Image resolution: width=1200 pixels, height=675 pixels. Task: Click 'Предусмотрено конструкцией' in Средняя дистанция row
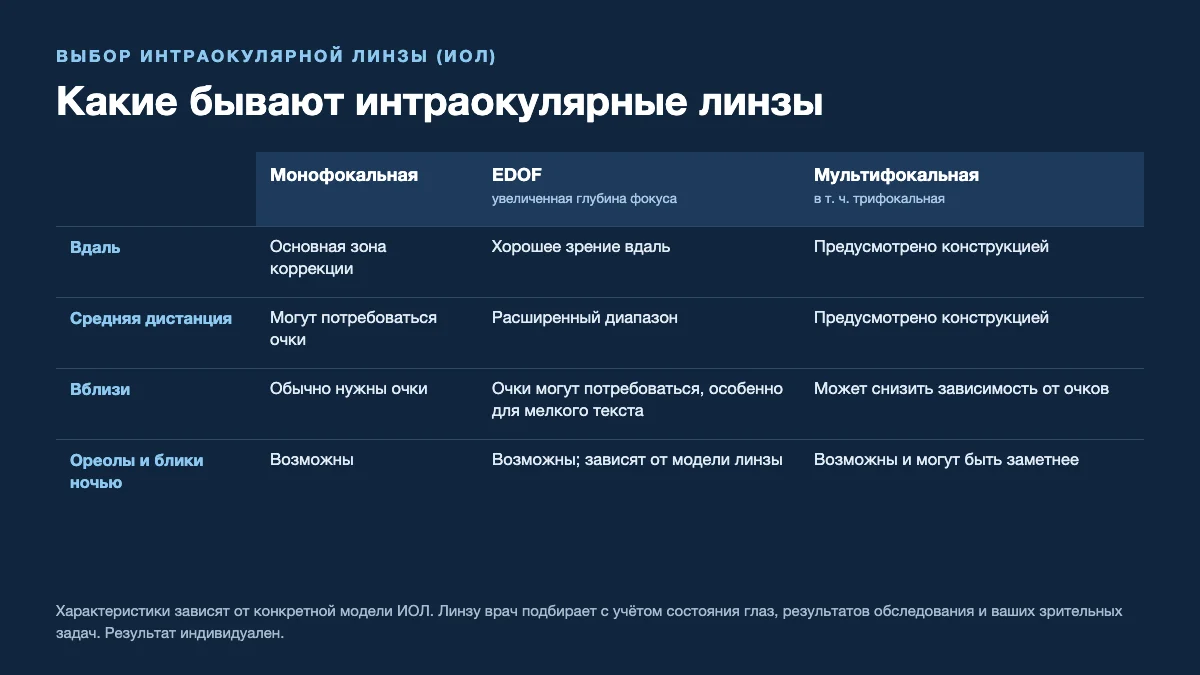point(931,318)
